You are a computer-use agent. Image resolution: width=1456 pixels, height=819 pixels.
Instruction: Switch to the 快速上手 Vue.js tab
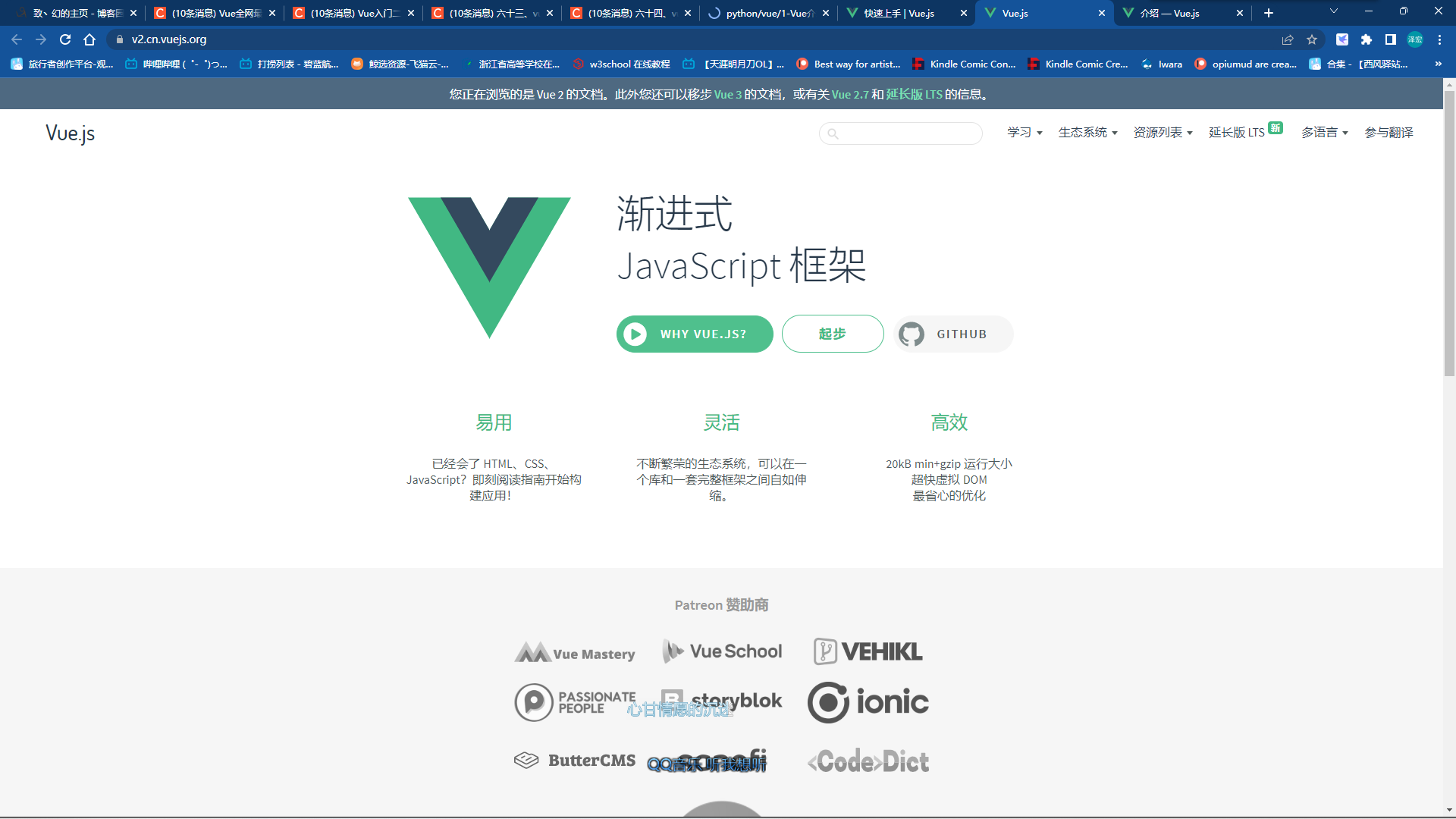click(x=899, y=13)
